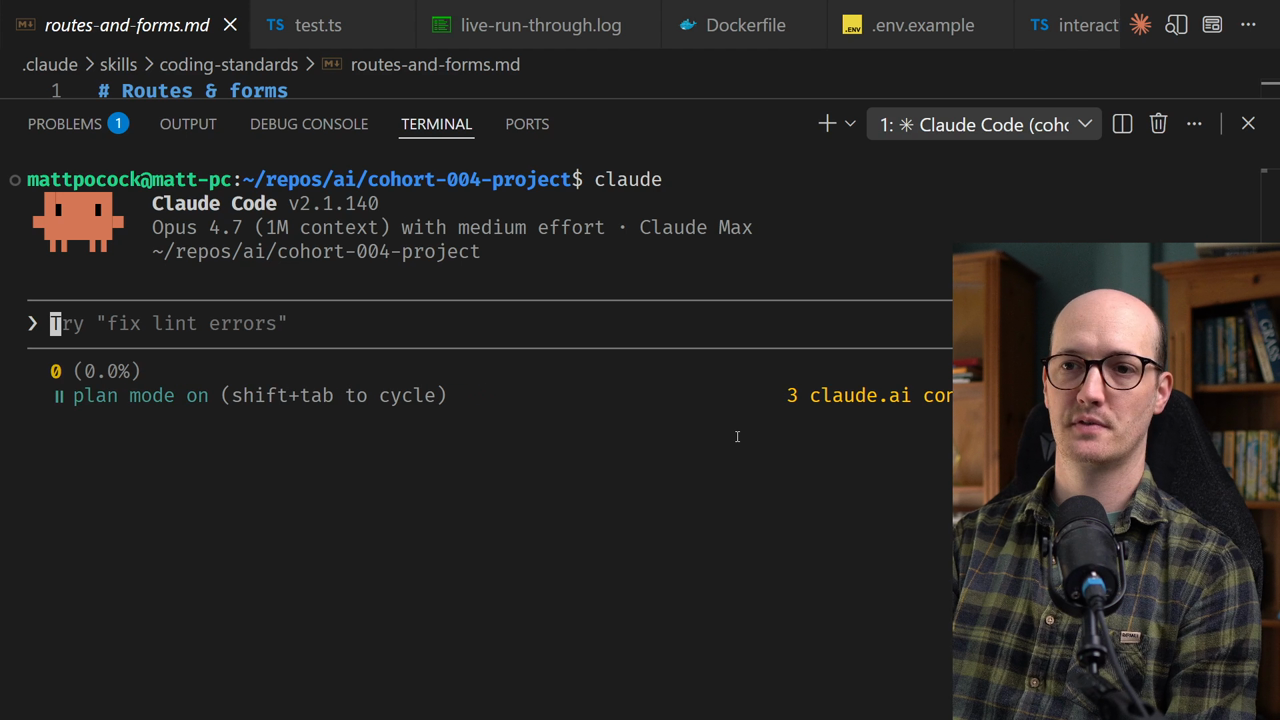Click the # Routes & forms heading line

click(x=194, y=91)
